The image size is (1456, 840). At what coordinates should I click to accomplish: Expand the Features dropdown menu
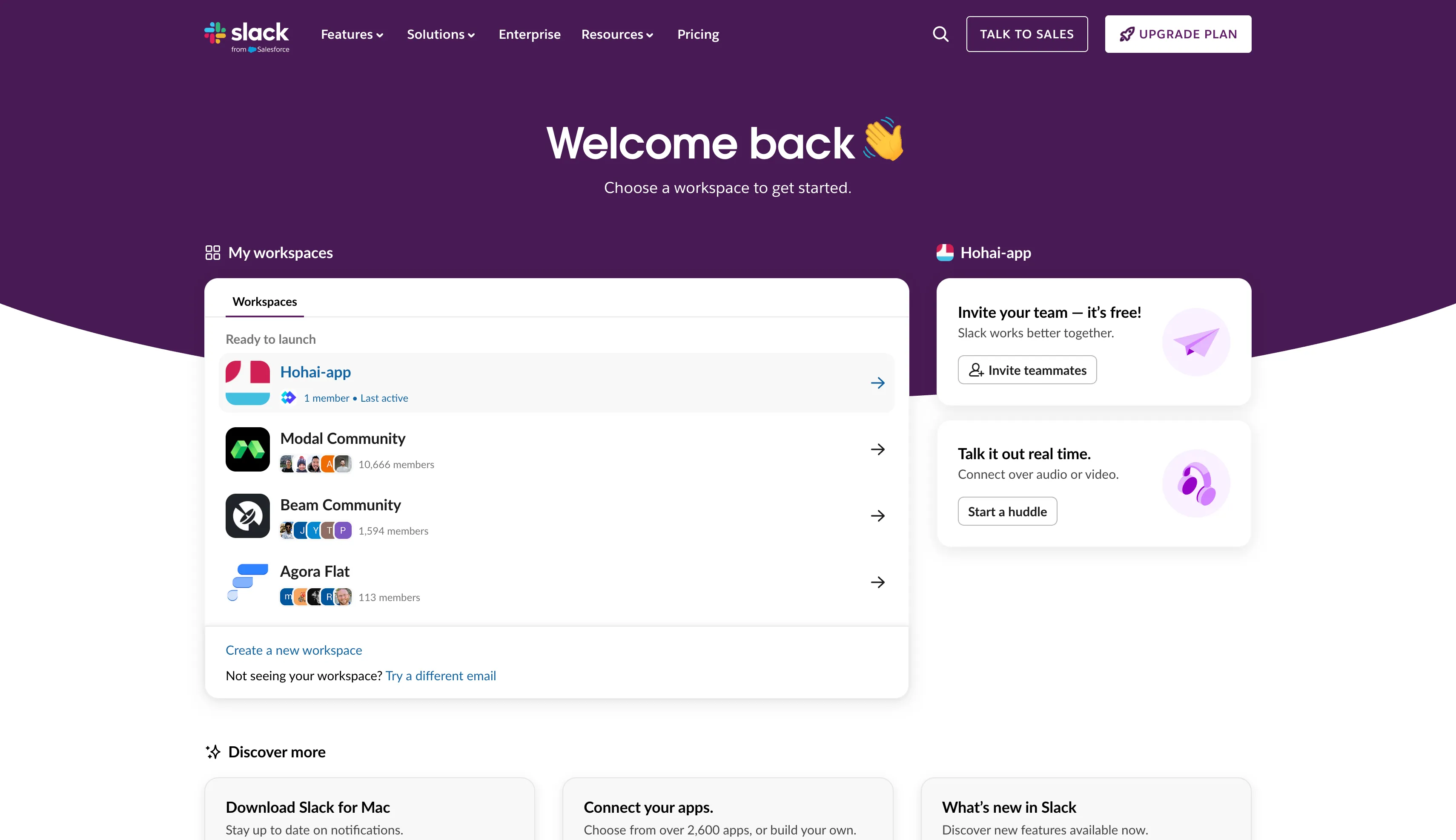point(352,35)
